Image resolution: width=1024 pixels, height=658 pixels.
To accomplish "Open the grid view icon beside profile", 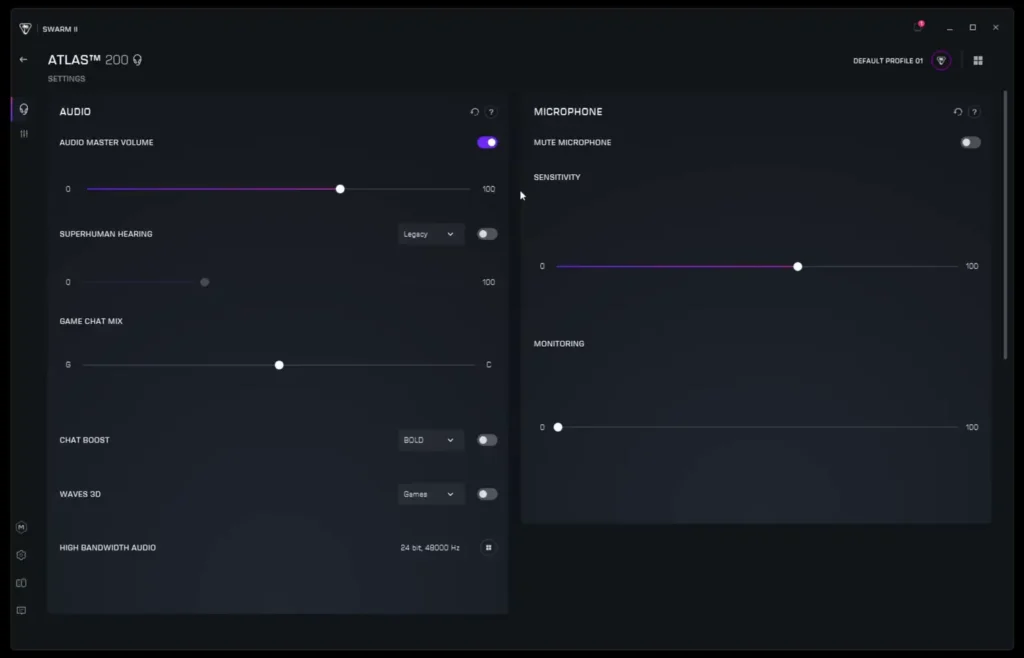I will click(978, 60).
